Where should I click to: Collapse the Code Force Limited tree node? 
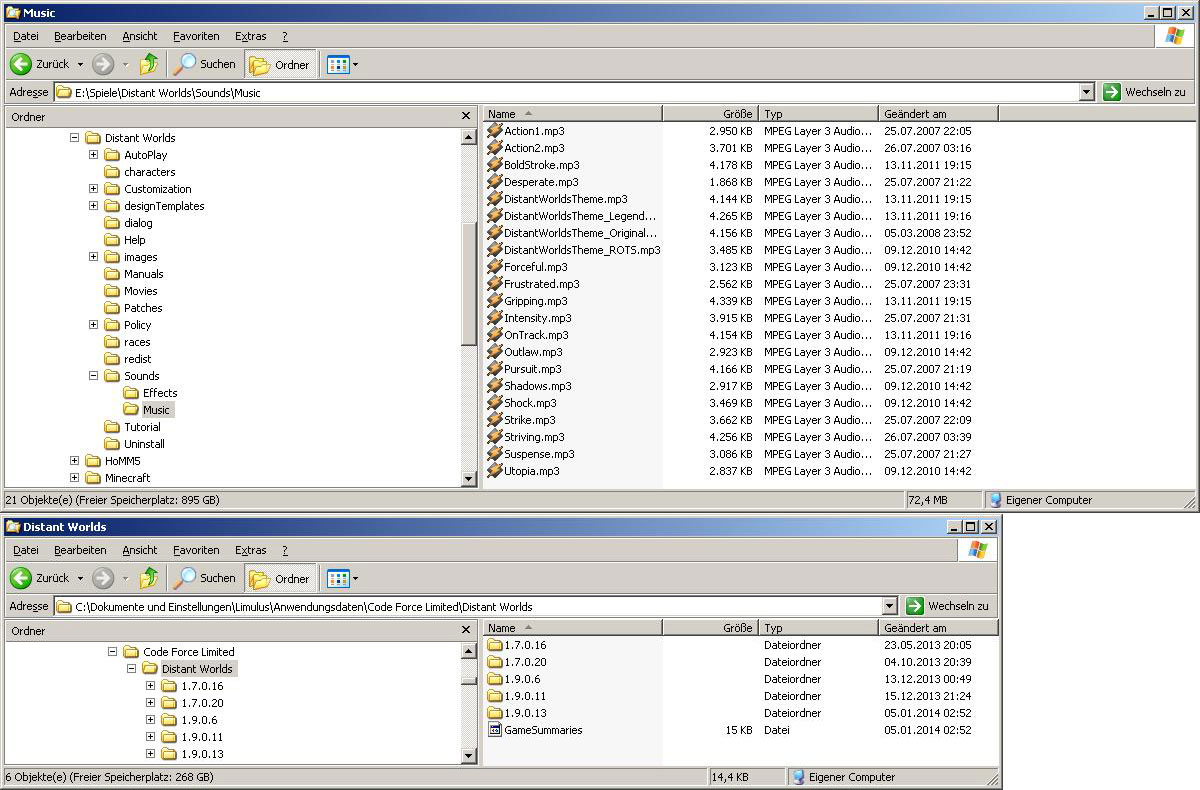pos(112,652)
